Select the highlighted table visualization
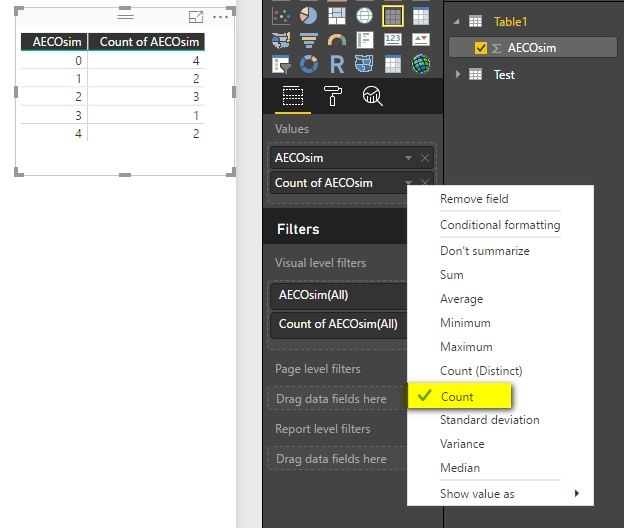Image resolution: width=624 pixels, height=528 pixels. coord(393,16)
